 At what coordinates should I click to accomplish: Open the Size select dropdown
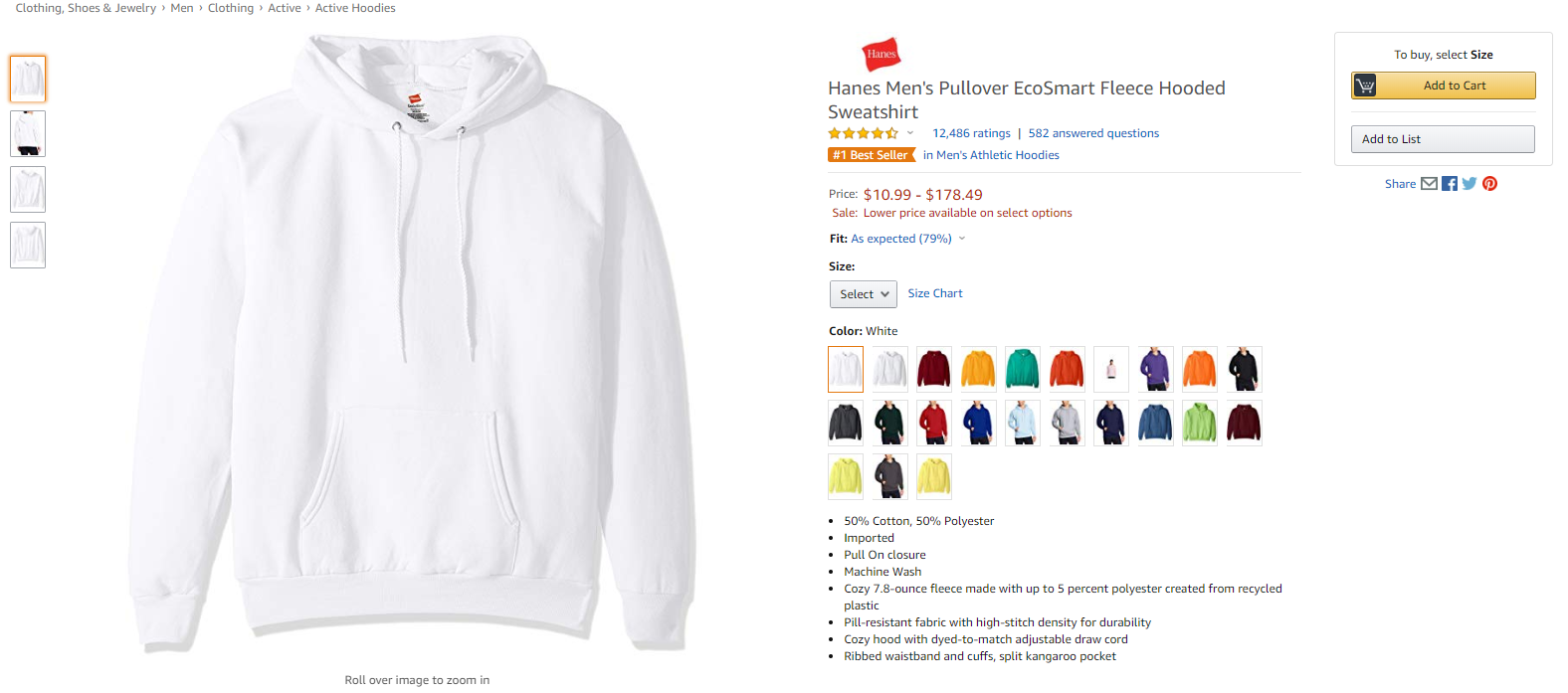864,294
